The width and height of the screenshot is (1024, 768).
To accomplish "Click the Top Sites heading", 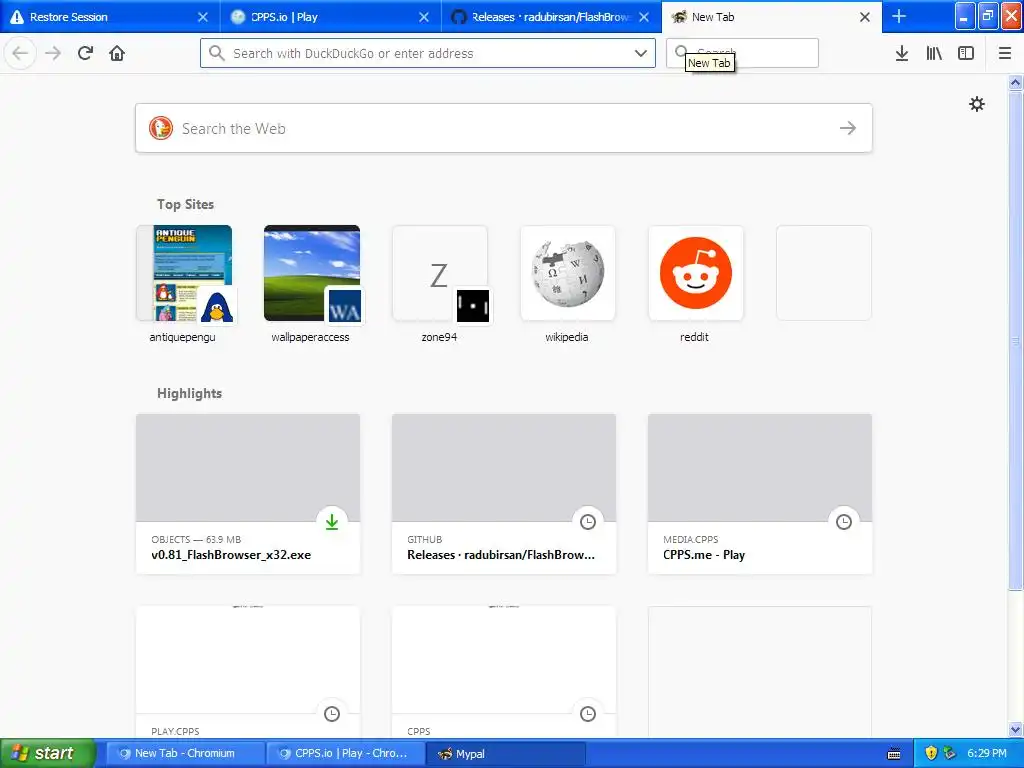I will pos(185,204).
